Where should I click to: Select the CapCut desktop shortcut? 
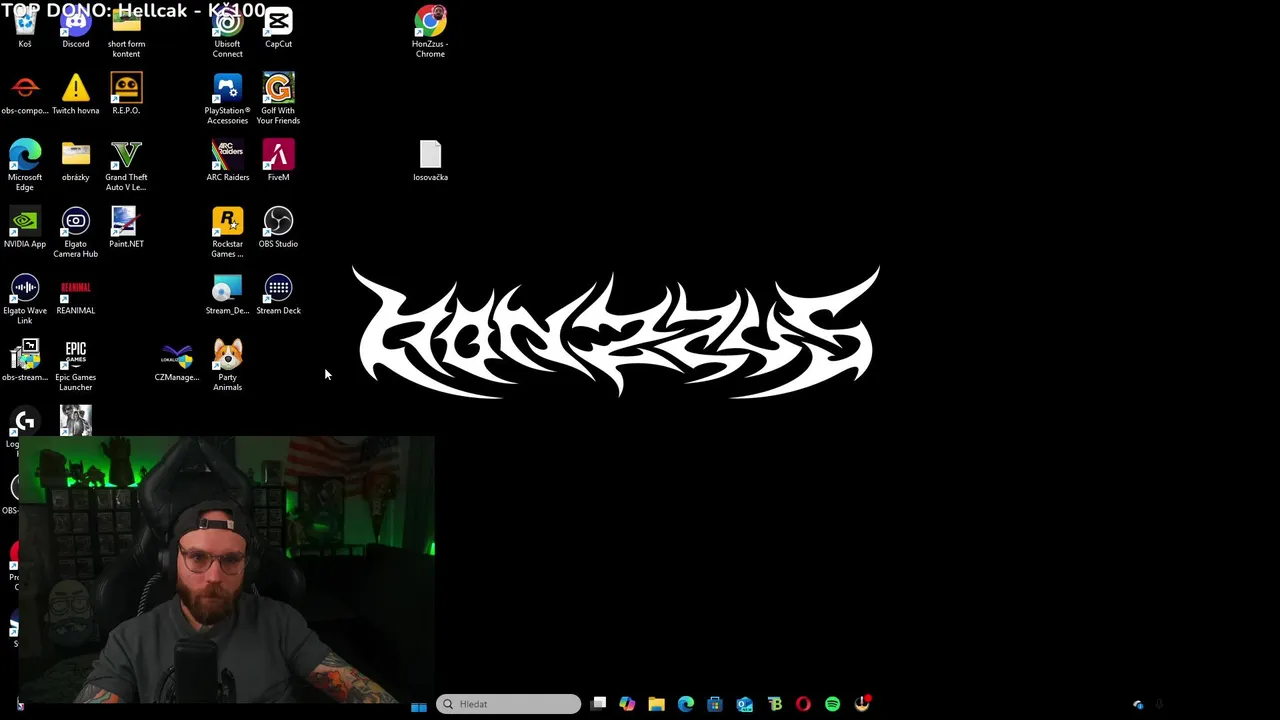[x=278, y=30]
